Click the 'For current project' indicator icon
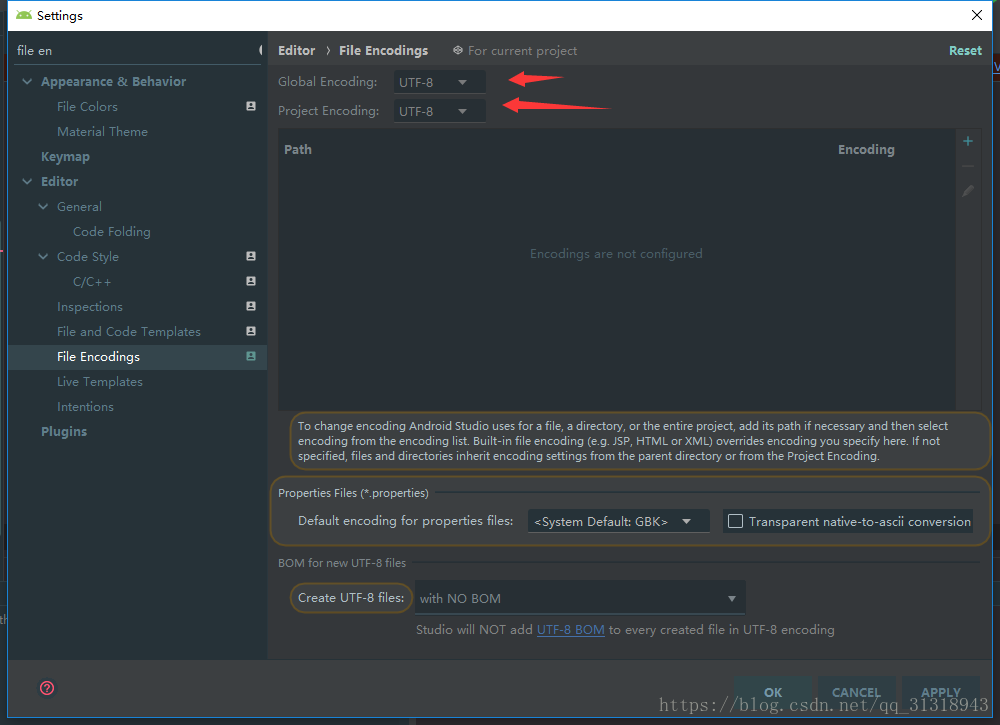1000x725 pixels. 457,50
